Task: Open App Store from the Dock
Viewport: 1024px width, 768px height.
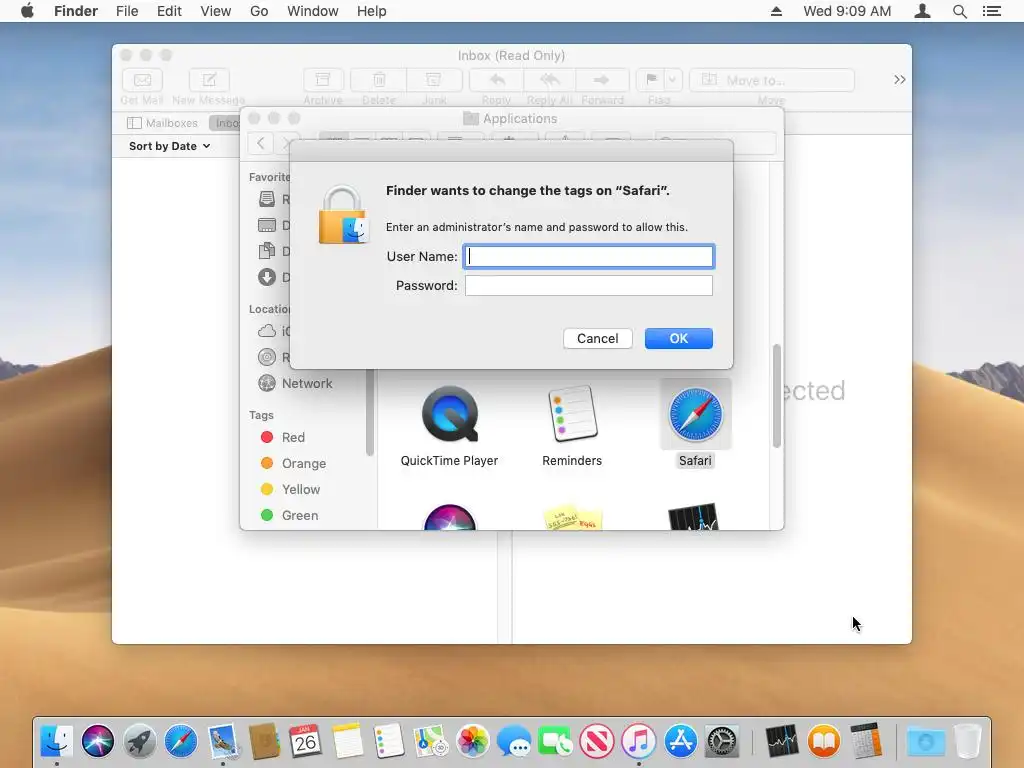Action: [680, 741]
